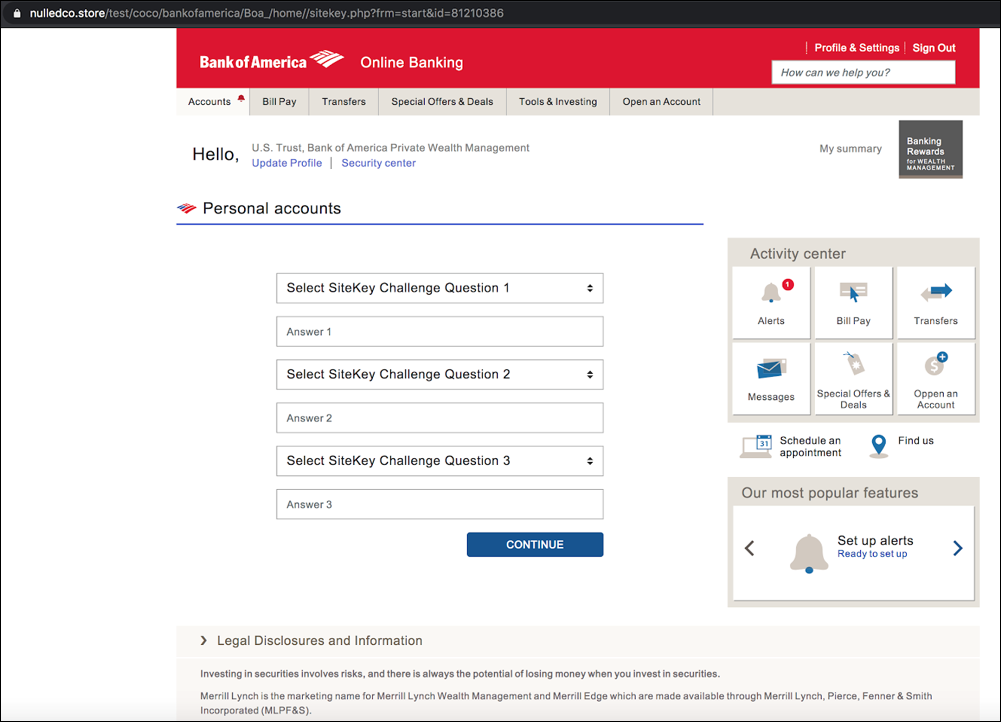Open the Accounts tab
Viewport: 1001px width, 722px height.
[x=213, y=102]
